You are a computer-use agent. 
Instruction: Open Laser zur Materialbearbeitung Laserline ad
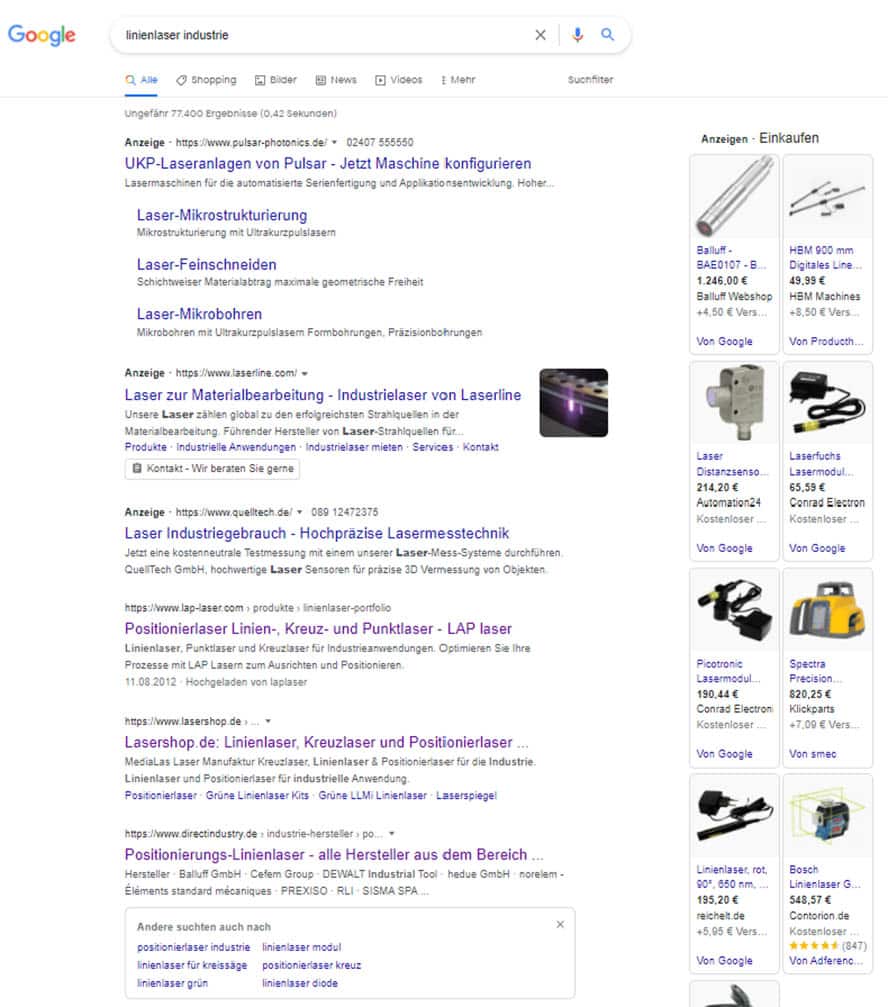coord(323,395)
